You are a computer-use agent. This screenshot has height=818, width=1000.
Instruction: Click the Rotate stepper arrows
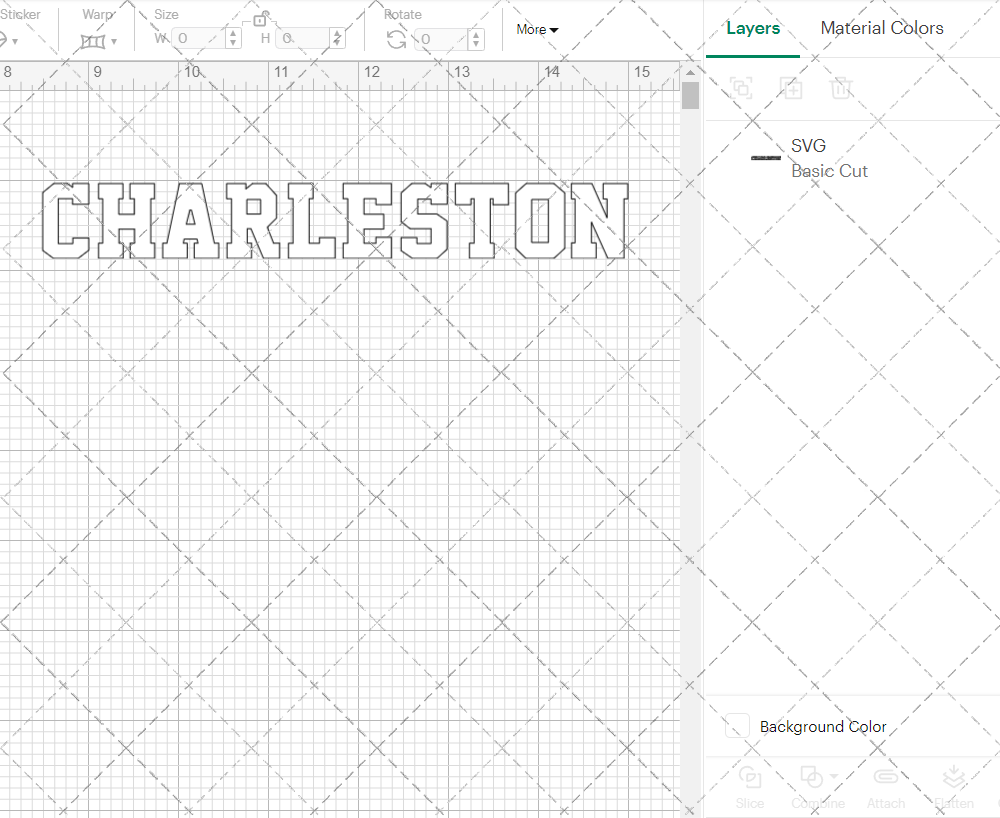point(476,39)
